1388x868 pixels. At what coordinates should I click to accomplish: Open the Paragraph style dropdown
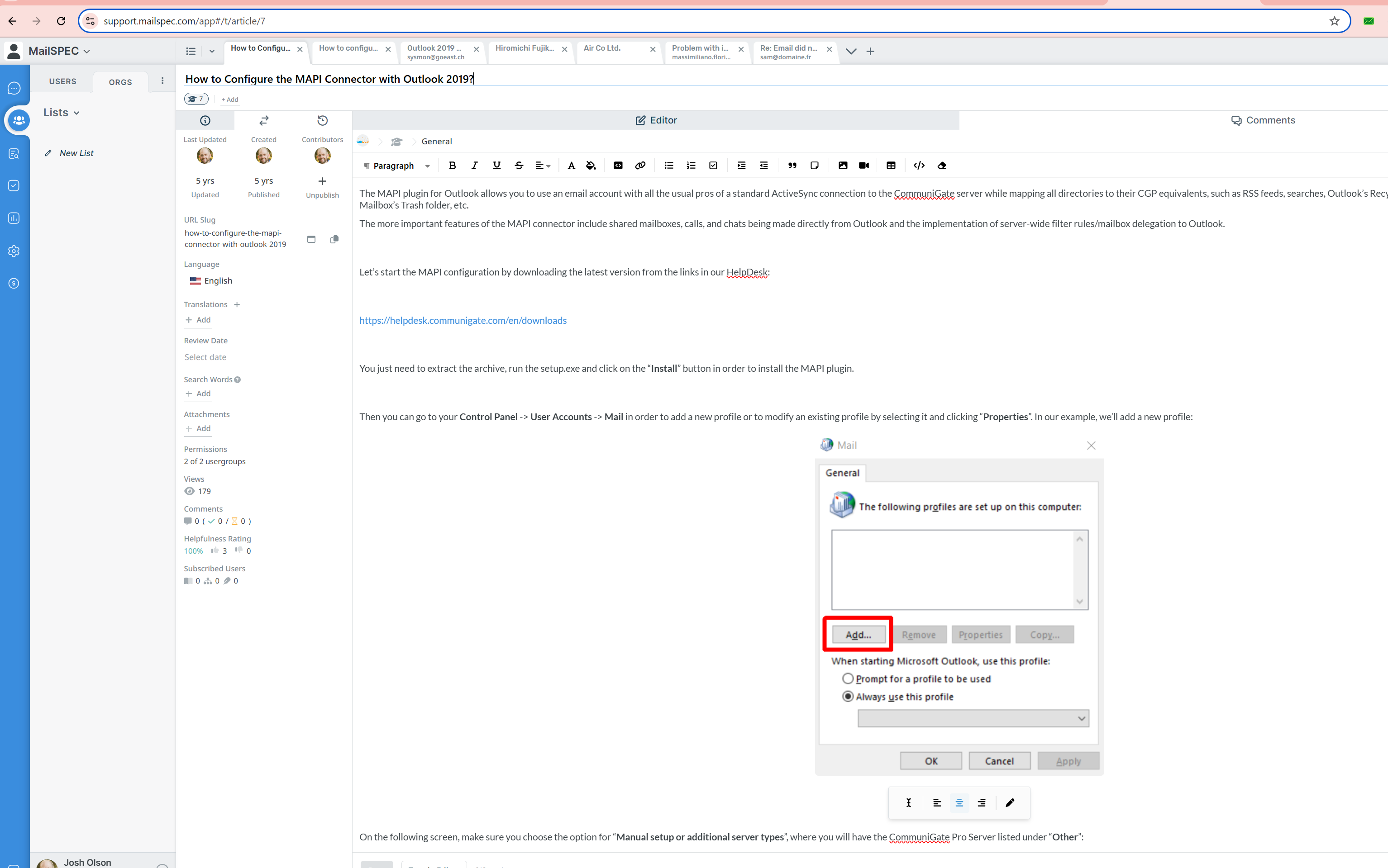tap(397, 166)
